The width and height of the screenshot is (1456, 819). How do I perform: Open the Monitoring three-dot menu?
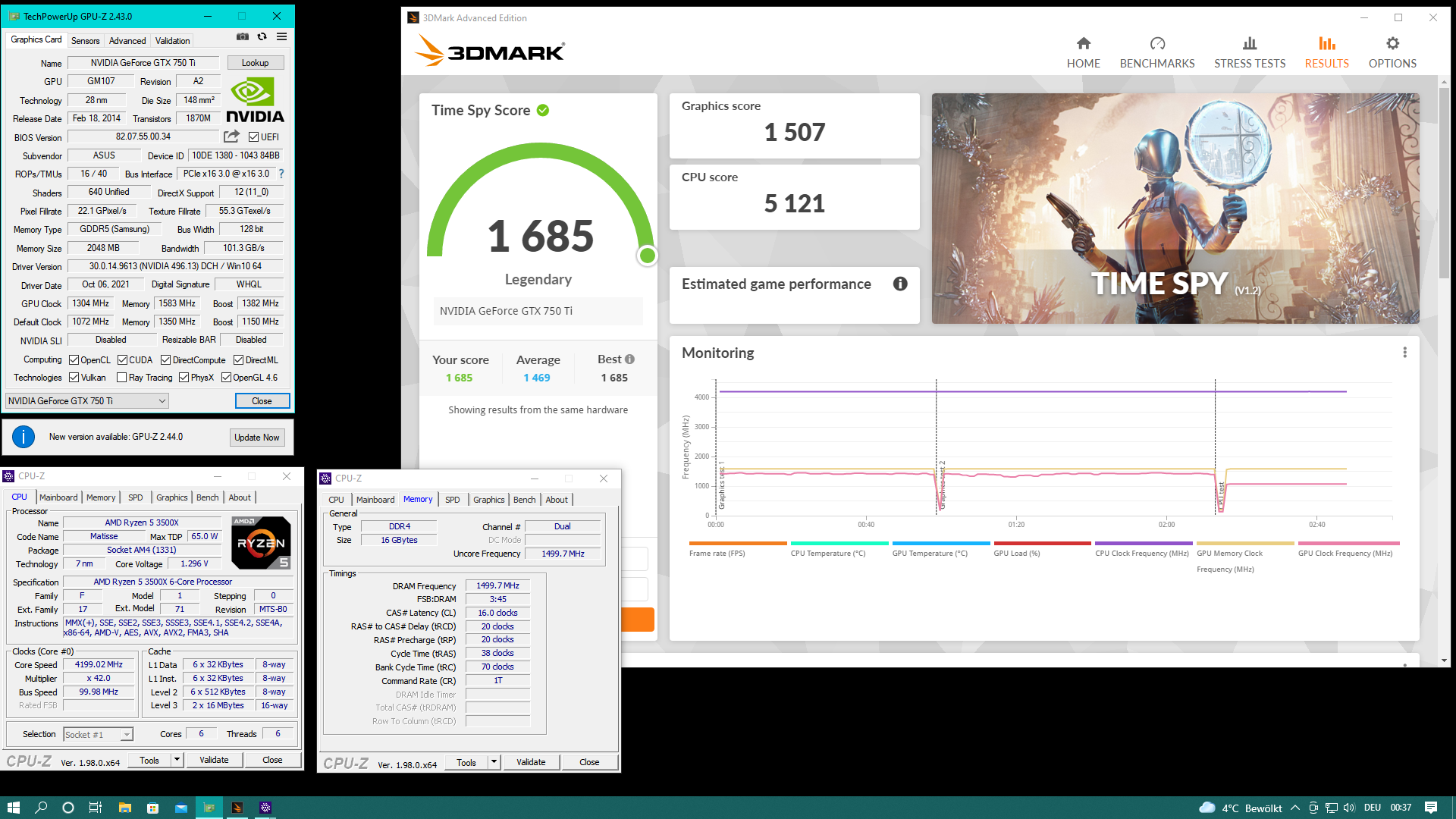click(1404, 353)
